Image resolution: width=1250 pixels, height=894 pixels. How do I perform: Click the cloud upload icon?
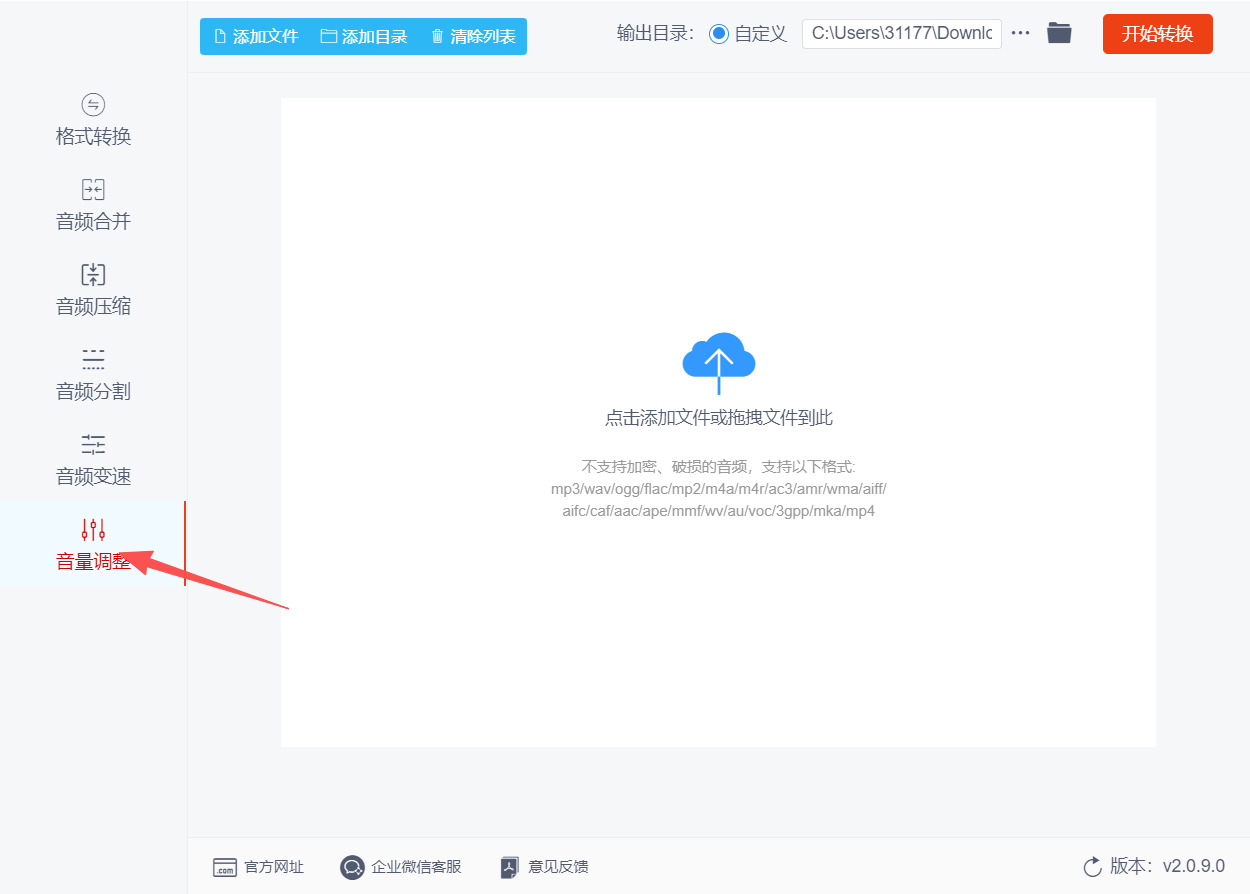pyautogui.click(x=718, y=362)
